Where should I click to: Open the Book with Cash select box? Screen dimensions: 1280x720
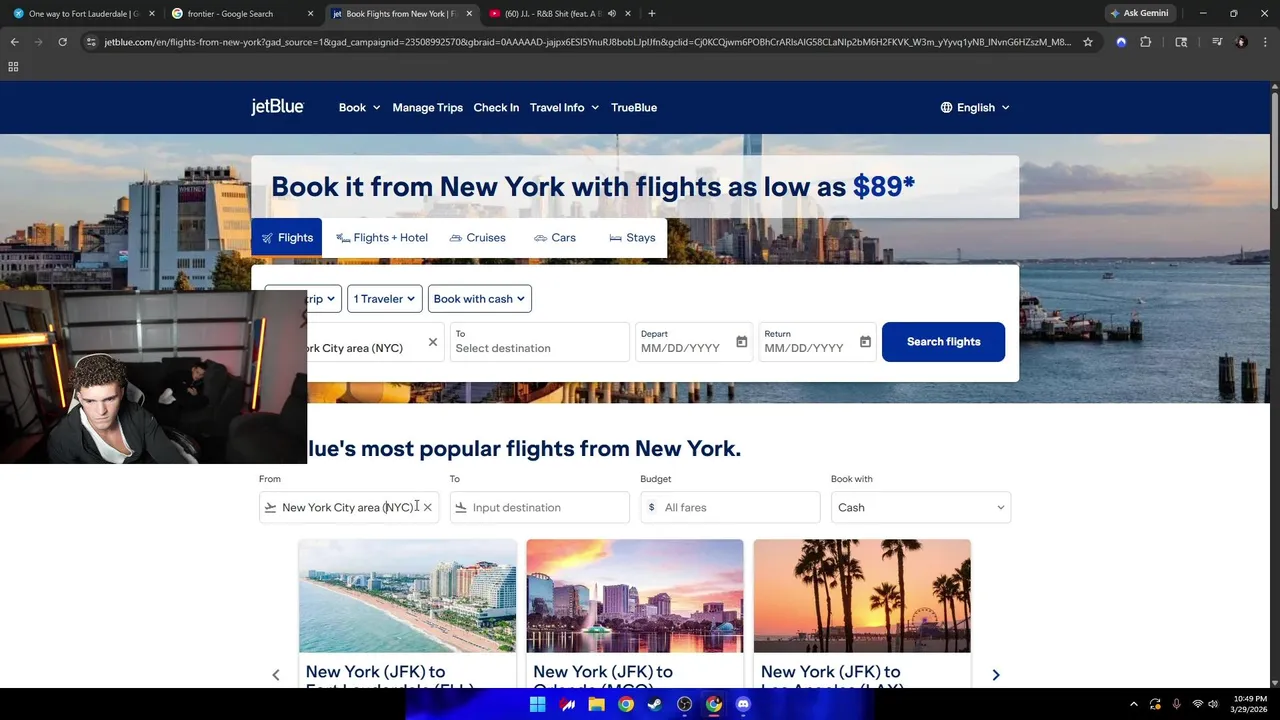tap(920, 507)
